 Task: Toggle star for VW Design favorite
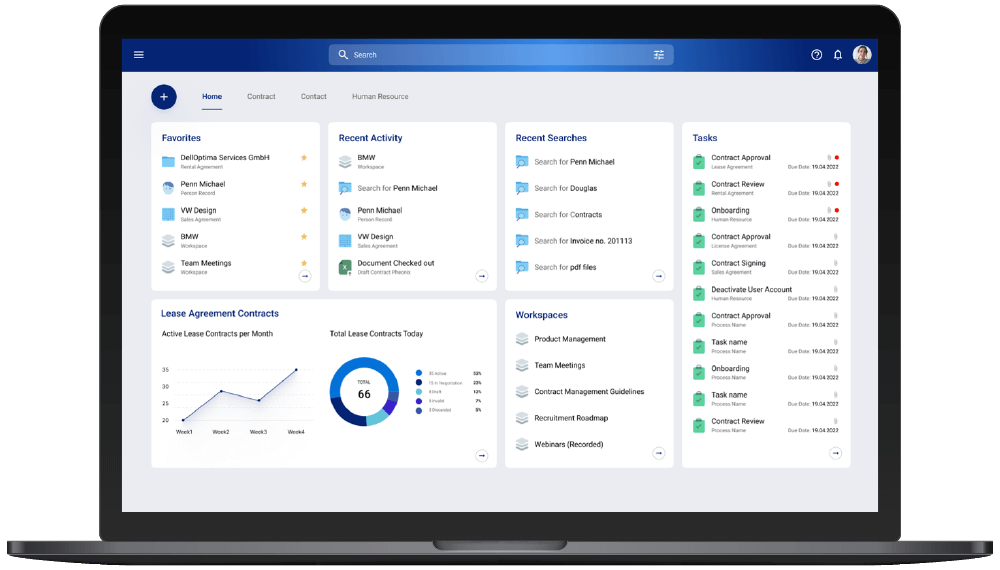coord(304,210)
